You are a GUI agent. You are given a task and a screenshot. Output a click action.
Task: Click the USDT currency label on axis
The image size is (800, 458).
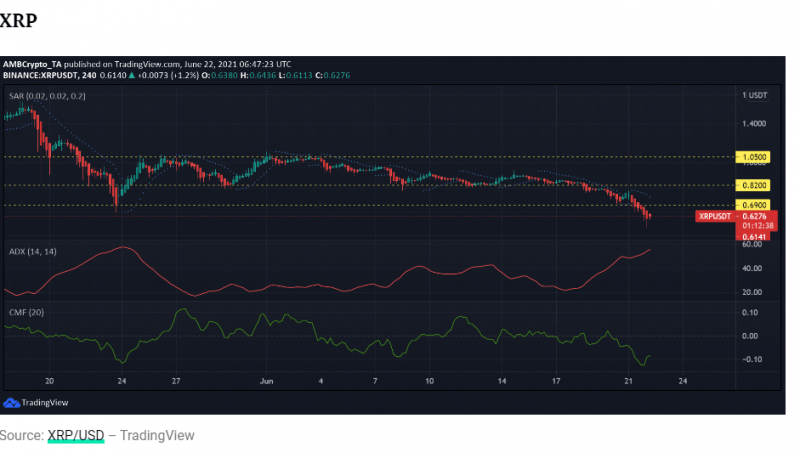[x=758, y=95]
